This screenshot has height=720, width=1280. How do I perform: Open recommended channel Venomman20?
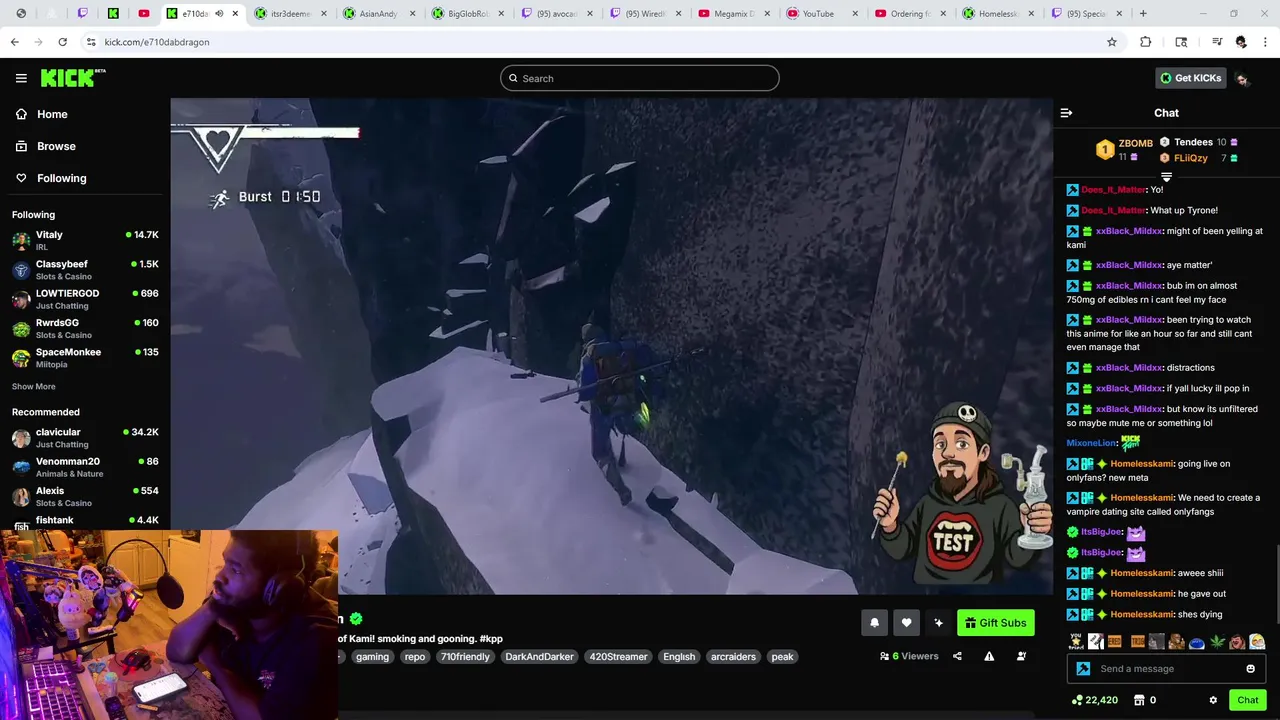coord(85,467)
